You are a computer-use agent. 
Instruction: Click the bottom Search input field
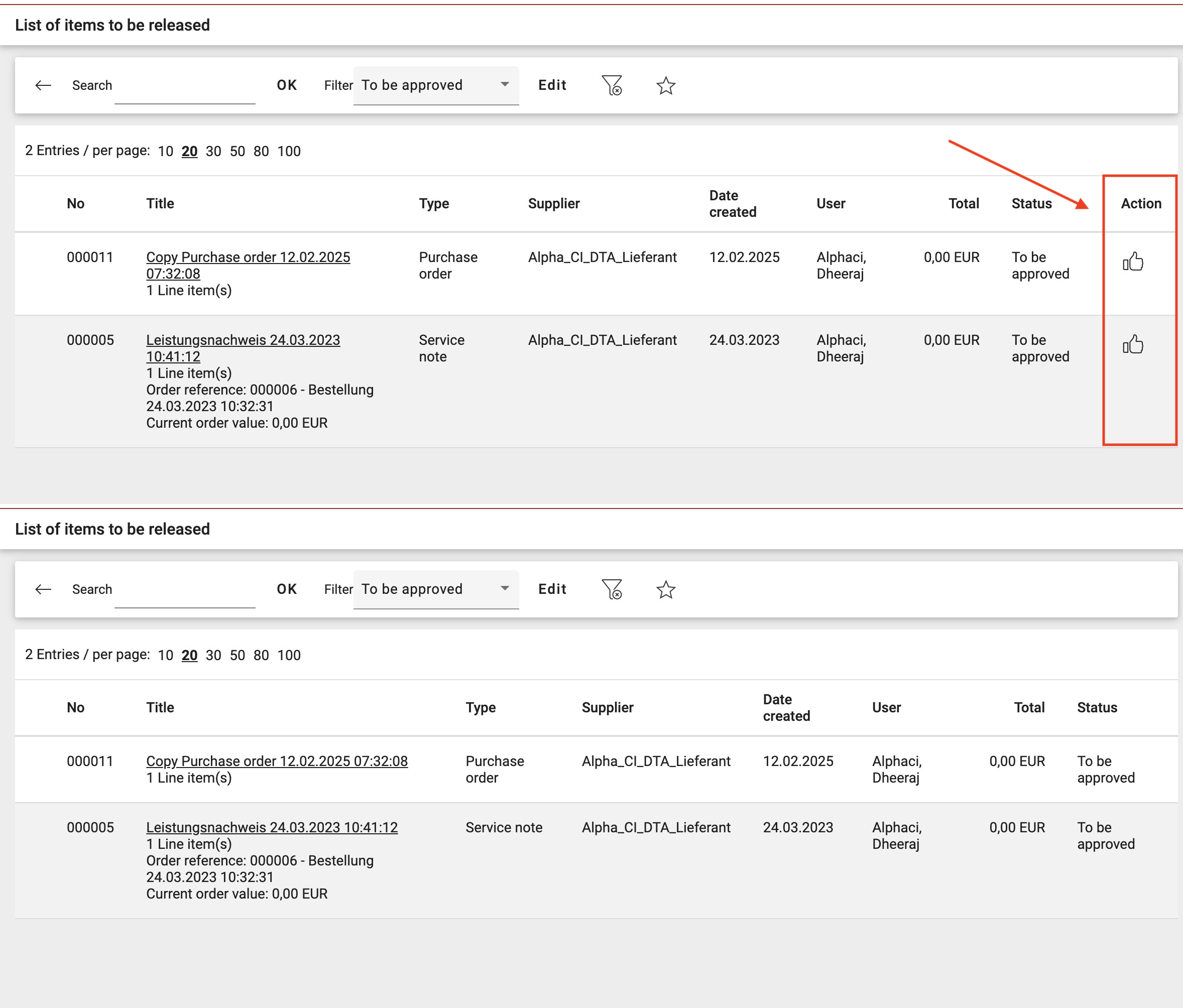click(184, 594)
